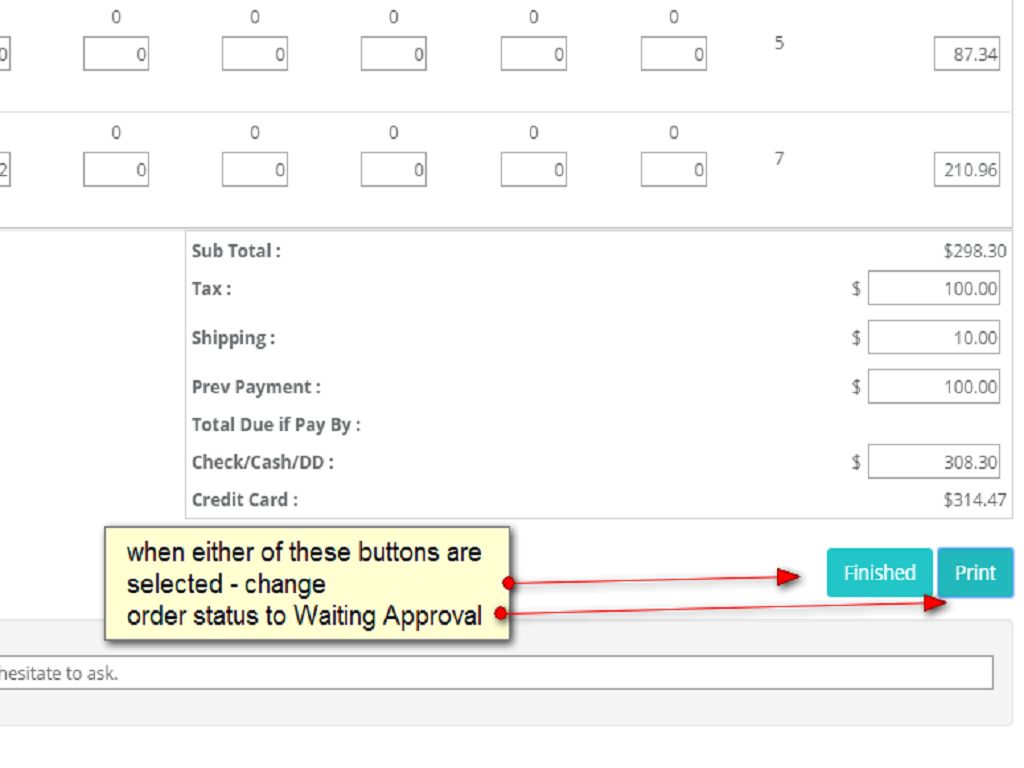Image resolution: width=1024 pixels, height=768 pixels.
Task: Select the Shipping amount input
Action: pyautogui.click(x=934, y=338)
